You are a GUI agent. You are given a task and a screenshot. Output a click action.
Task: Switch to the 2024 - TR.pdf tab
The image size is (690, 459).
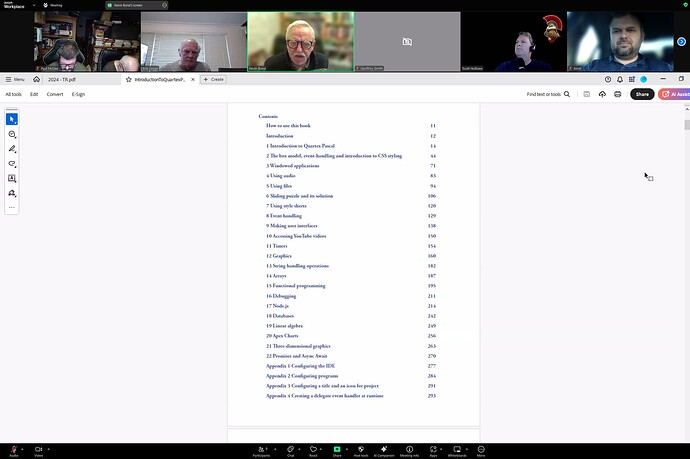(62, 80)
